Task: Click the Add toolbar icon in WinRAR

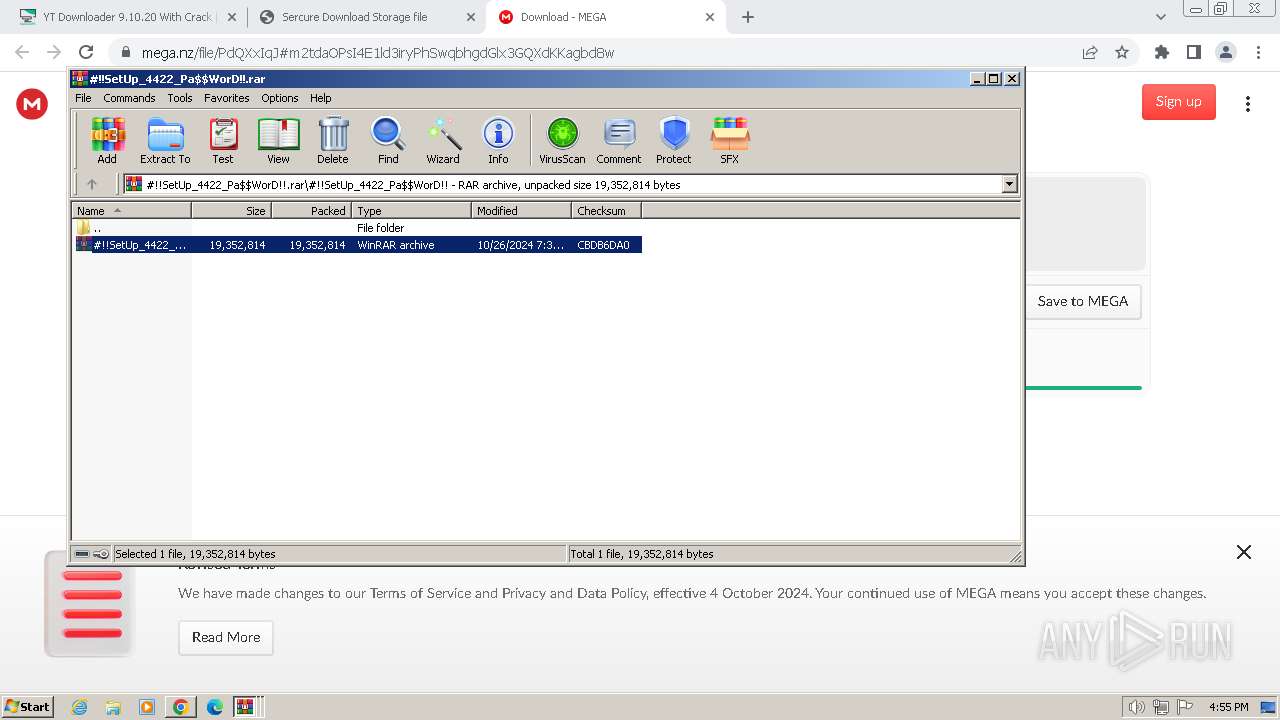Action: point(107,140)
